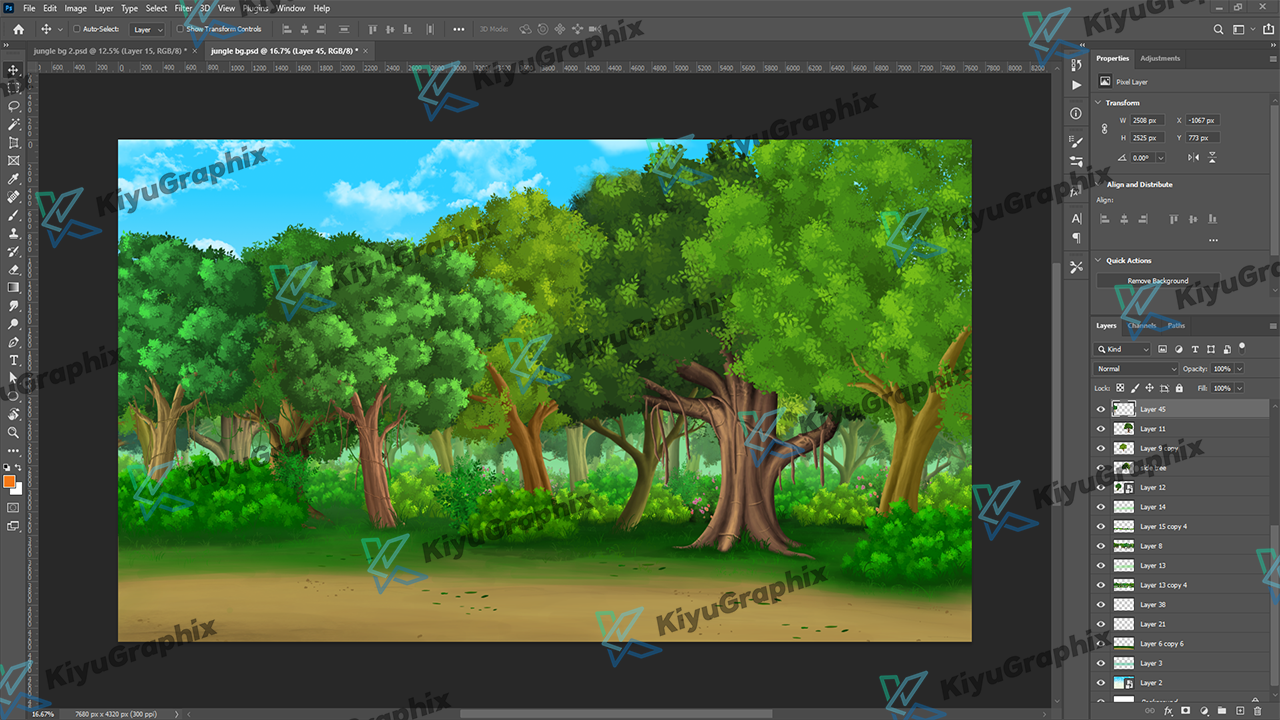The image size is (1280, 720).
Task: Pick the Clone Stamp tool
Action: [14, 233]
